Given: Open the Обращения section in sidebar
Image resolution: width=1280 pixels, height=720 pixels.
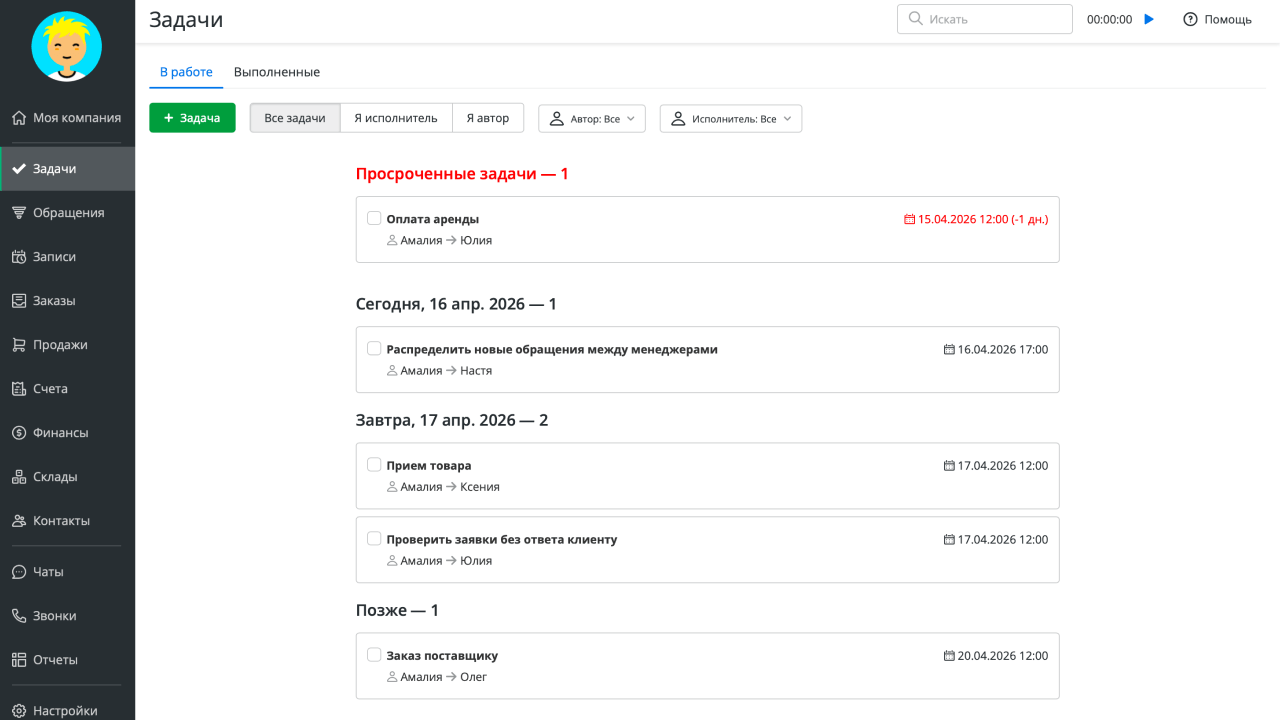Looking at the screenshot, I should coord(62,212).
